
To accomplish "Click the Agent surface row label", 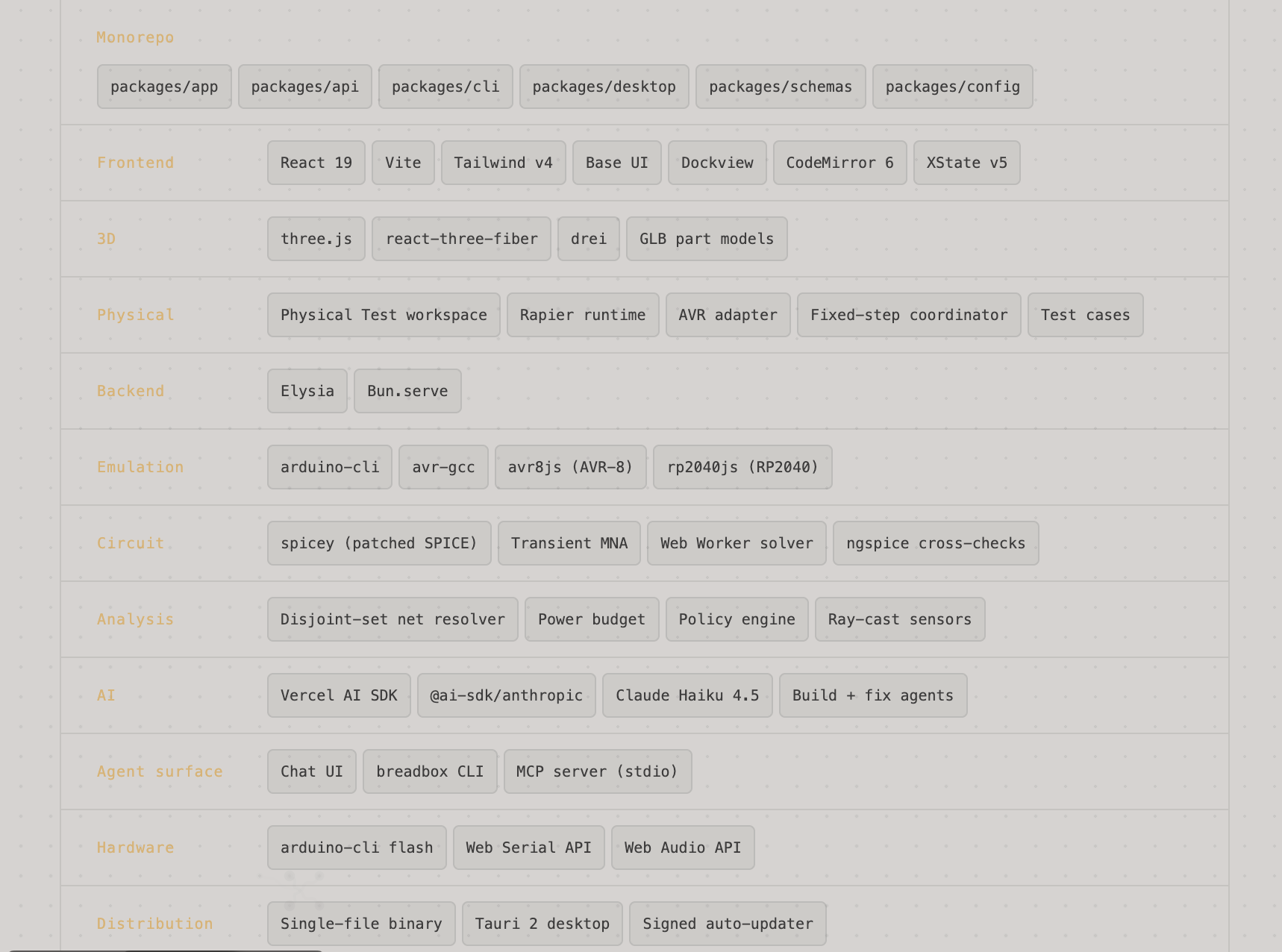I will [x=160, y=771].
